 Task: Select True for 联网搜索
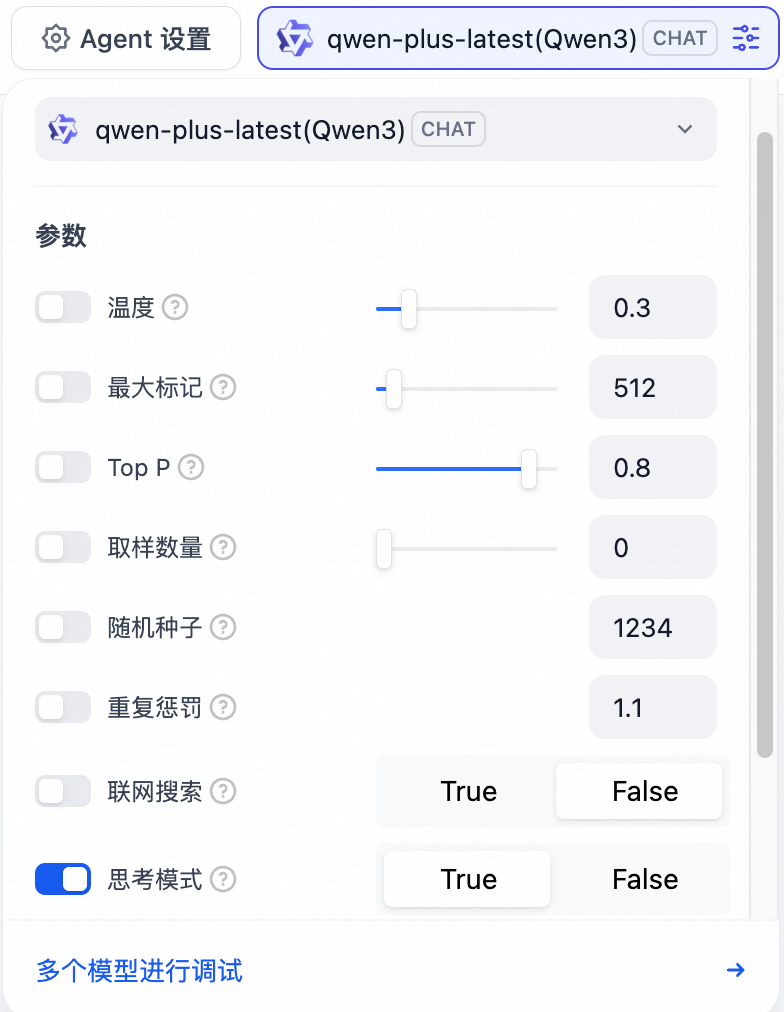pyautogui.click(x=468, y=792)
